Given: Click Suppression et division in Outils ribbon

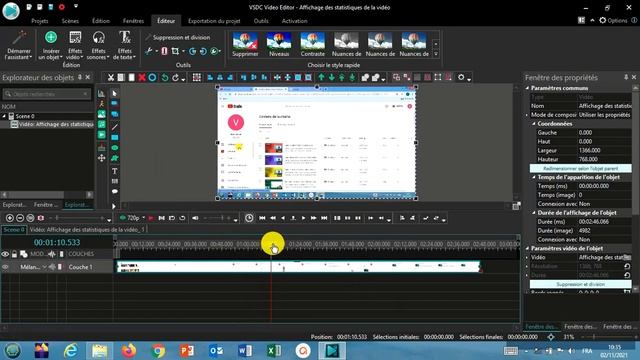Looking at the screenshot, I should pos(178,38).
